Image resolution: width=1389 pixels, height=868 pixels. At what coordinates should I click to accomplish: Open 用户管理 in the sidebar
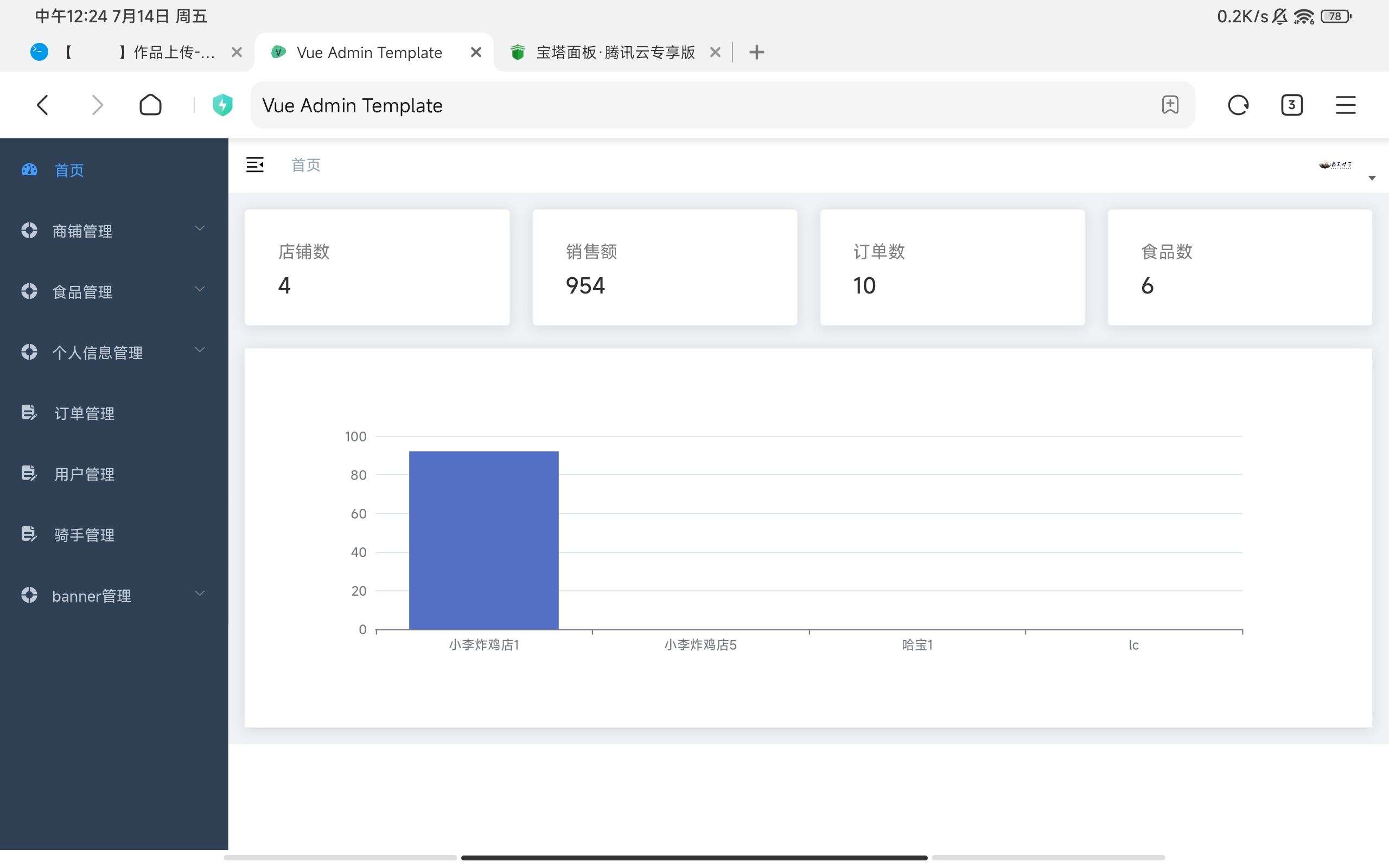[x=113, y=474]
